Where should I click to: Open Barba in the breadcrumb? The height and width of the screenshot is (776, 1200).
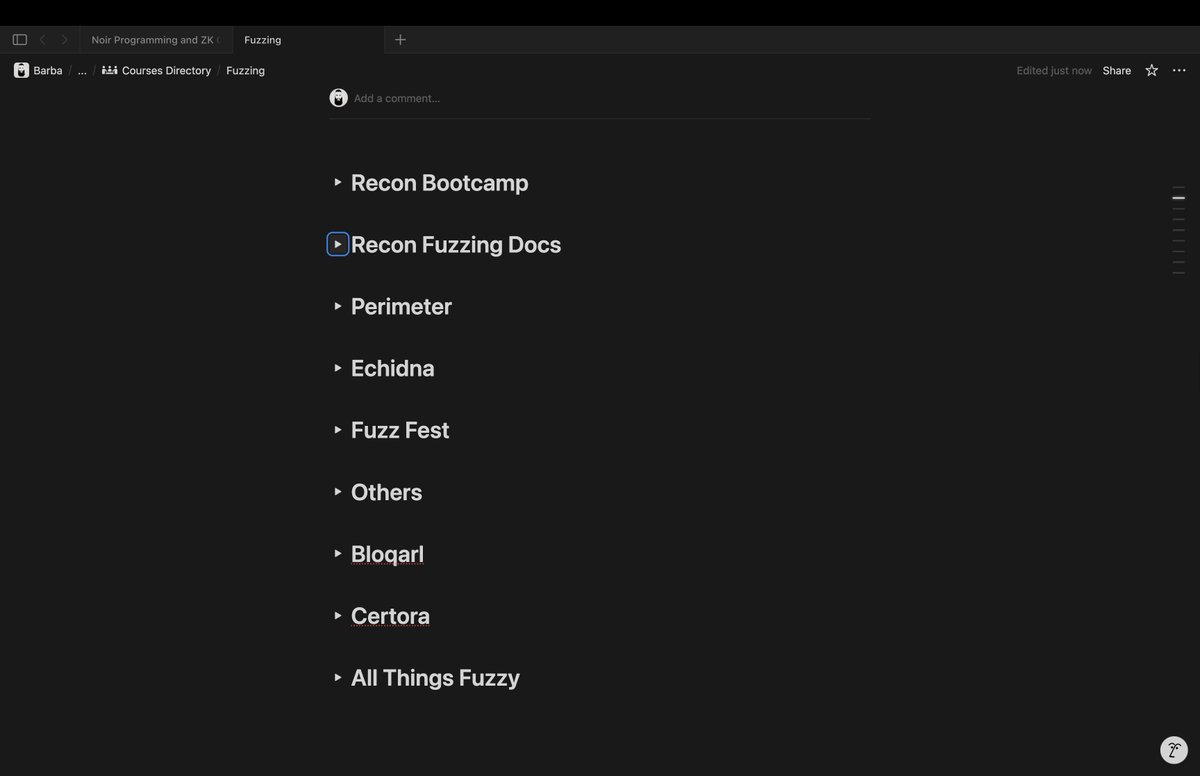tap(48, 70)
